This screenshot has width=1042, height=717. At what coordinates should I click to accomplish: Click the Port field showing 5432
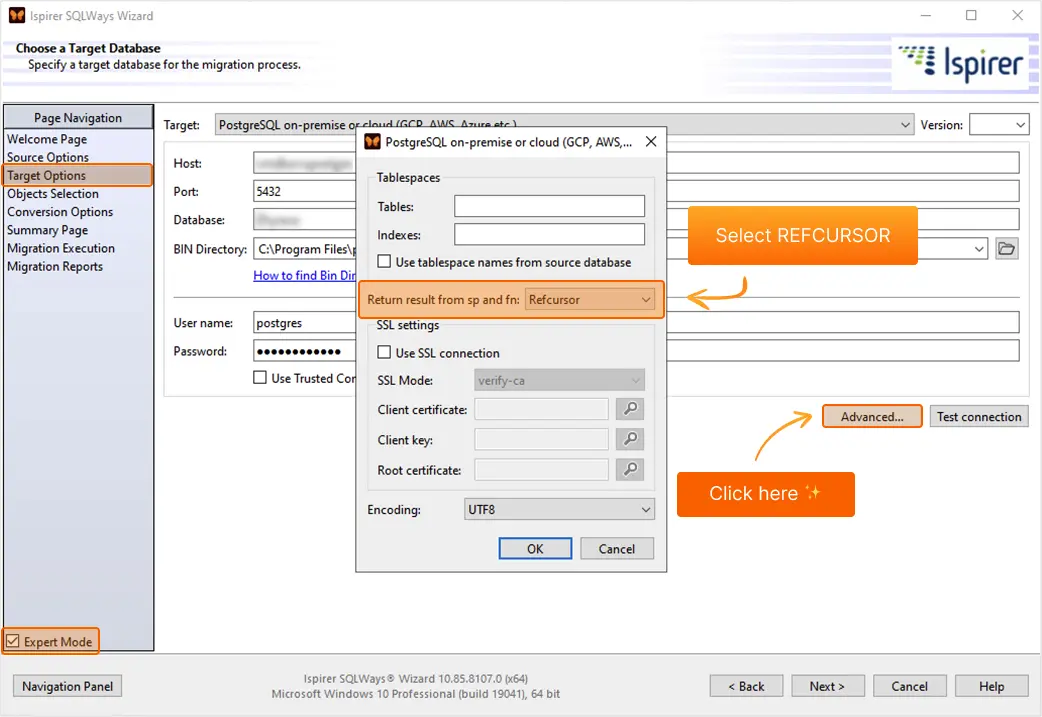coord(304,191)
